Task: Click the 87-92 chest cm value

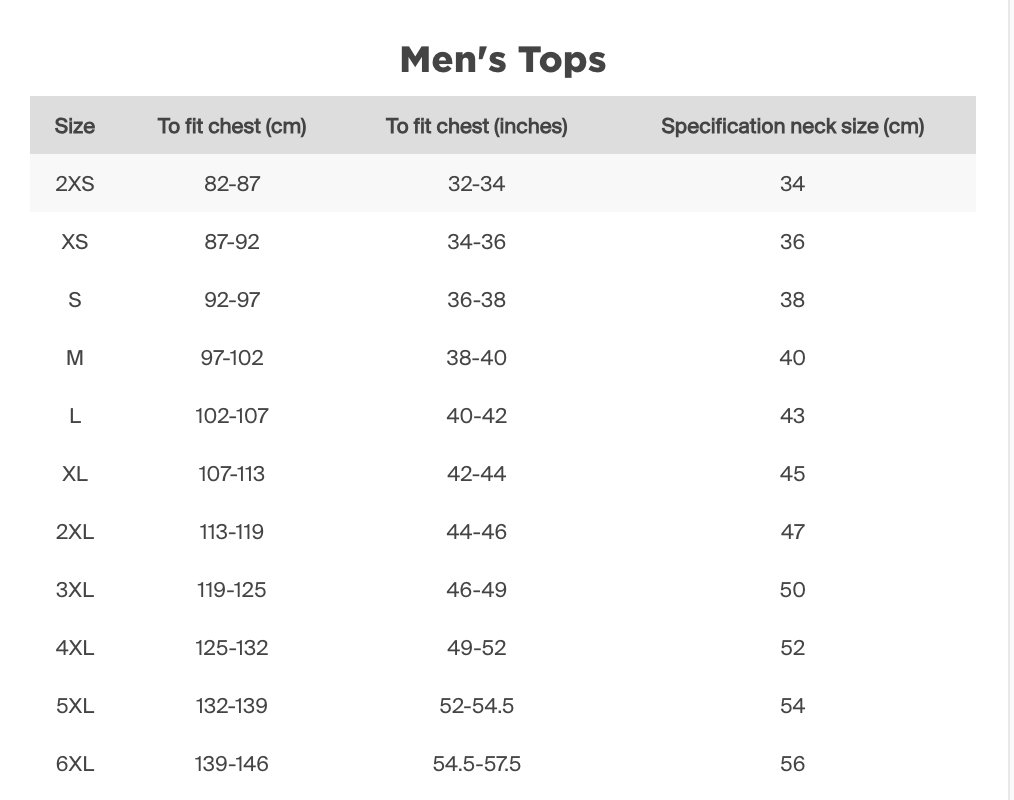Action: point(232,242)
